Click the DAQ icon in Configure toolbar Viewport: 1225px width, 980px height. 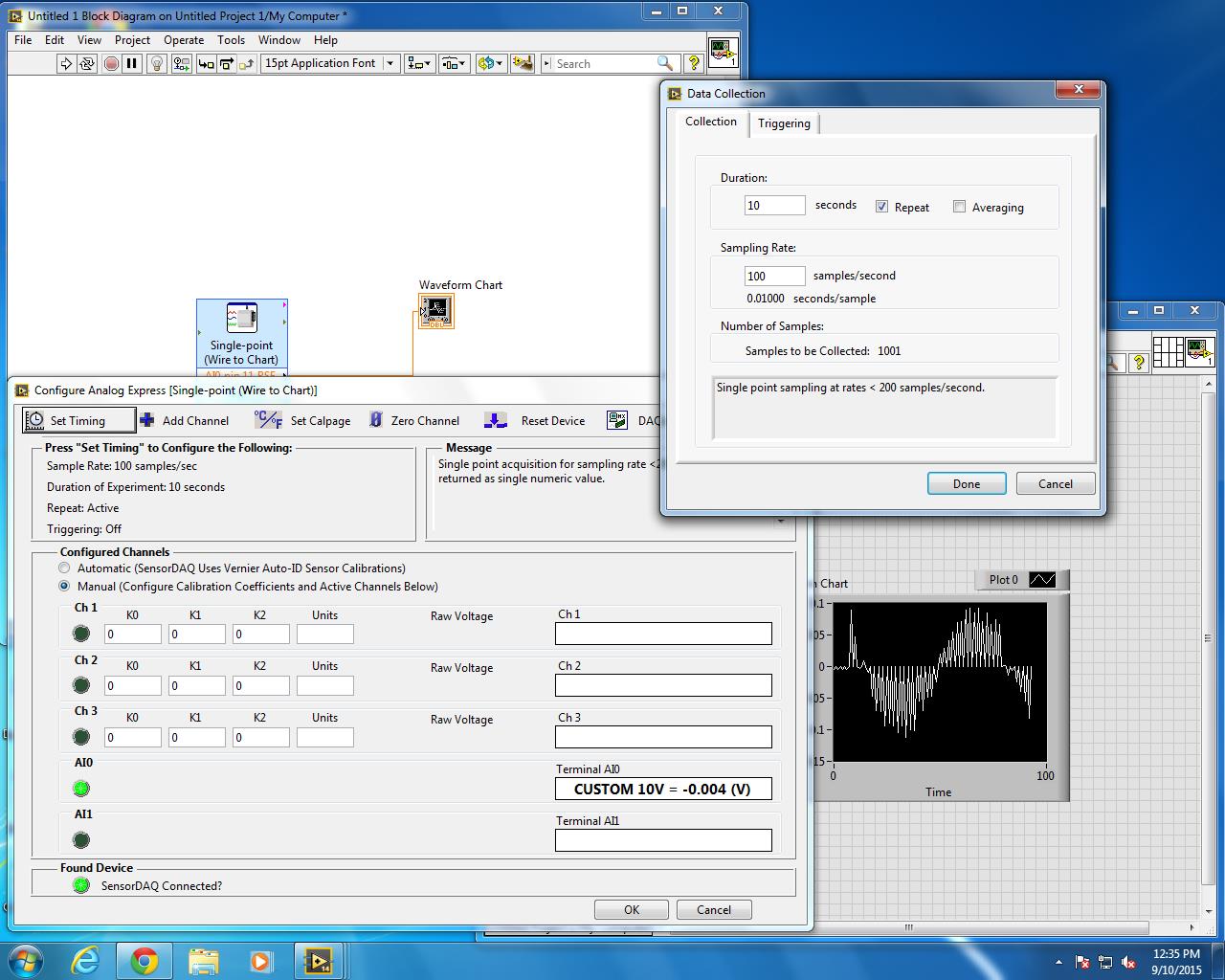(x=617, y=420)
